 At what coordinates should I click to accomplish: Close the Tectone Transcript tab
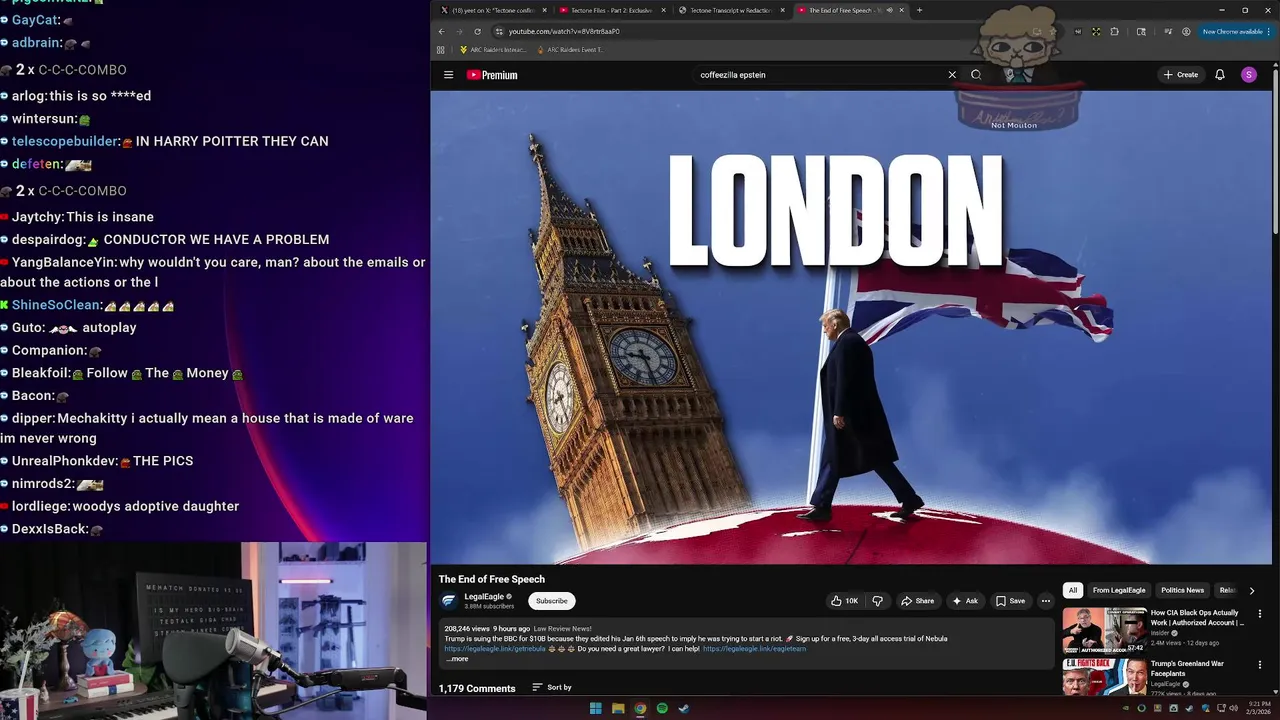pyautogui.click(x=782, y=10)
